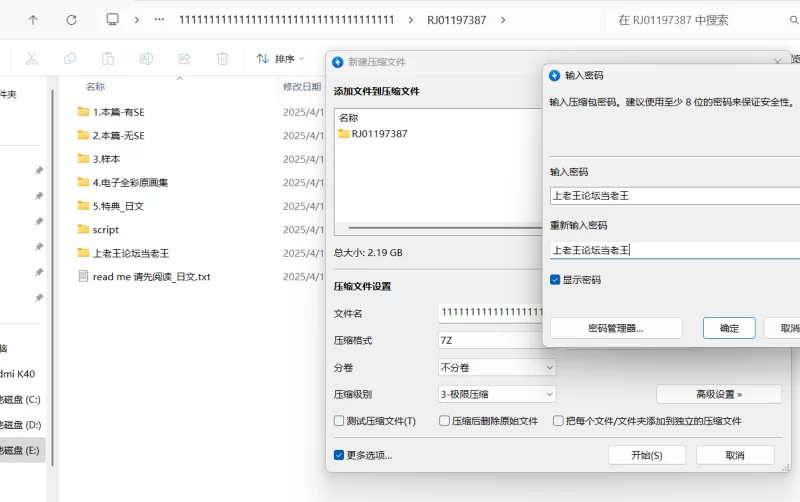Click the Cut scissors icon in toolbar
800x502 pixels.
[x=32, y=59]
